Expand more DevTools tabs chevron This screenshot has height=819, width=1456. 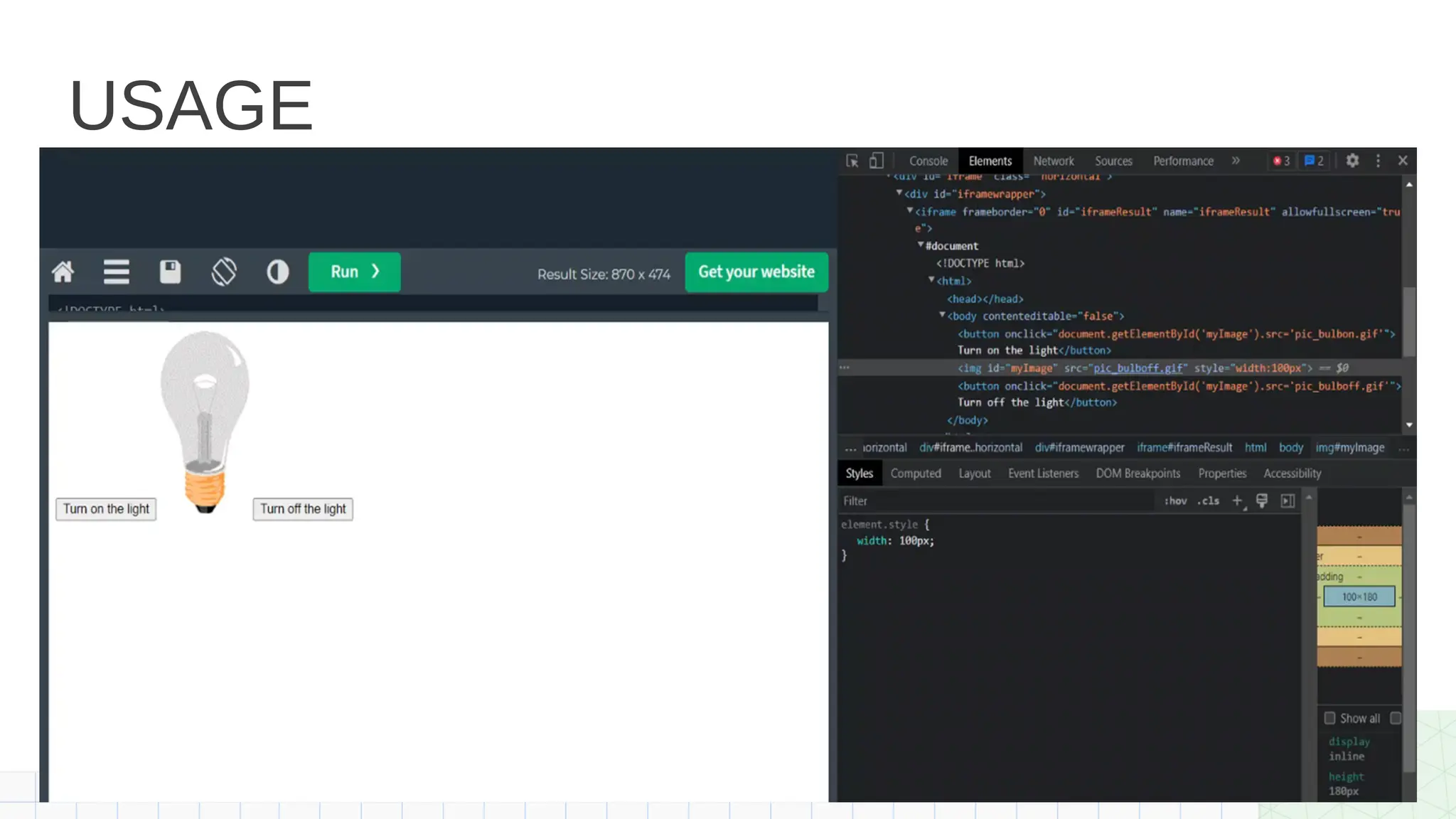(x=1236, y=161)
